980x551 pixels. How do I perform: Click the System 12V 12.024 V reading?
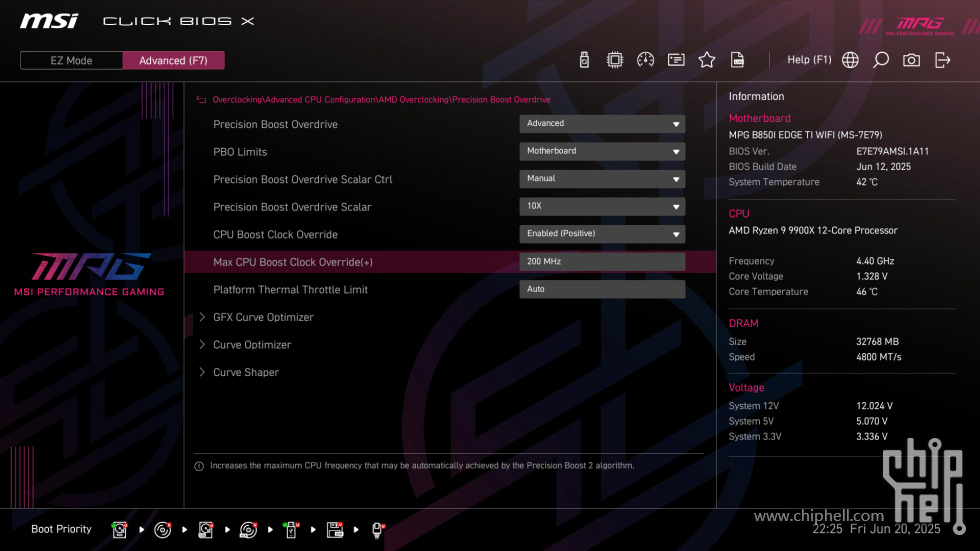pyautogui.click(x=874, y=406)
